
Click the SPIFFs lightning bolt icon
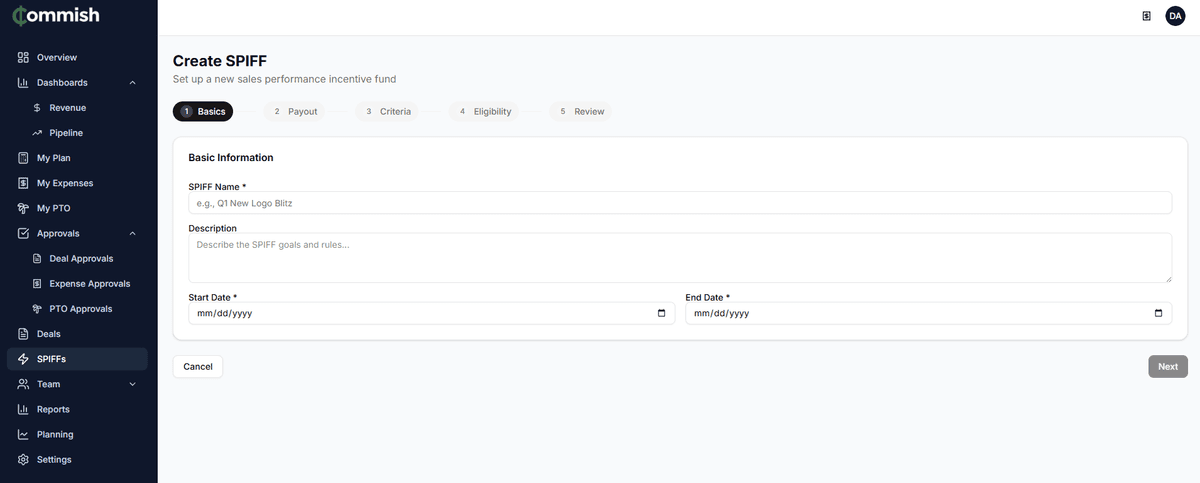(23, 359)
